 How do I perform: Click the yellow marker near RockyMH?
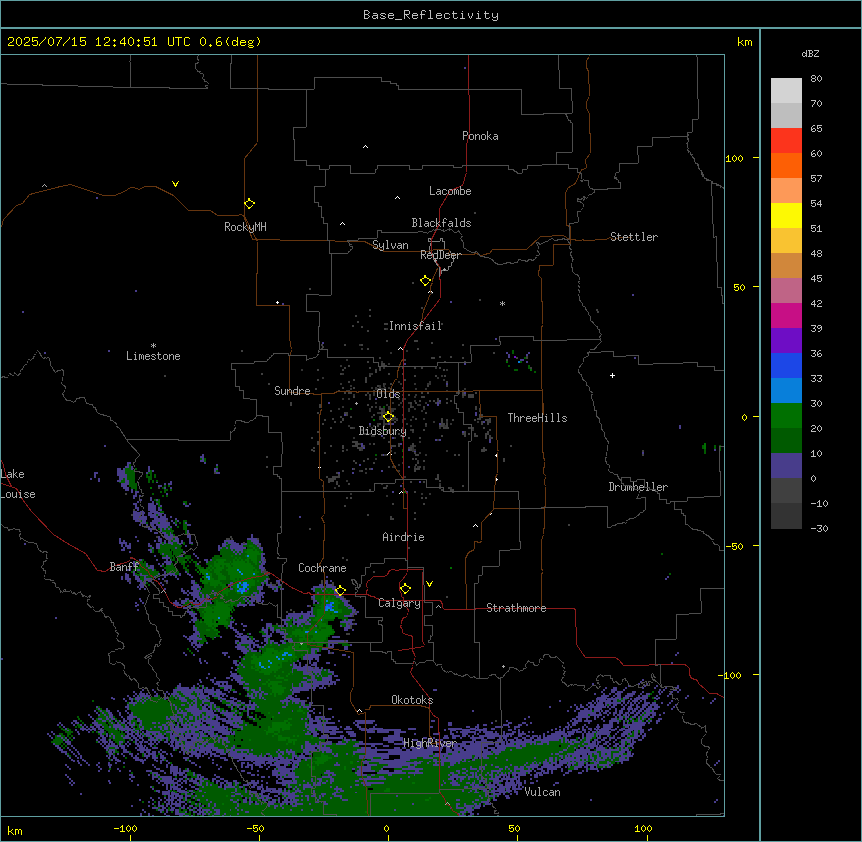tap(249, 203)
